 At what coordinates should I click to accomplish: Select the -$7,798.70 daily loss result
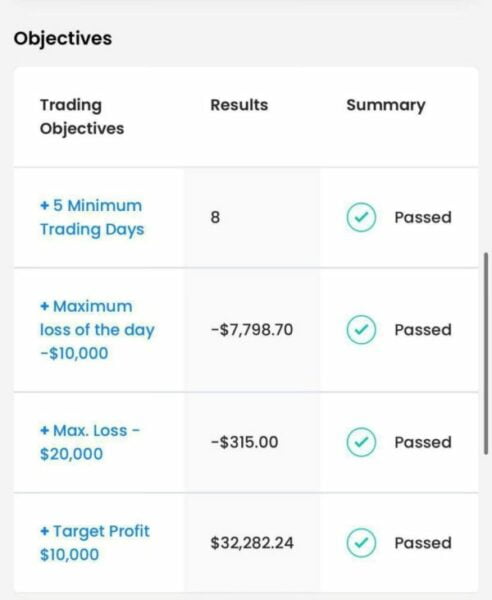click(252, 330)
